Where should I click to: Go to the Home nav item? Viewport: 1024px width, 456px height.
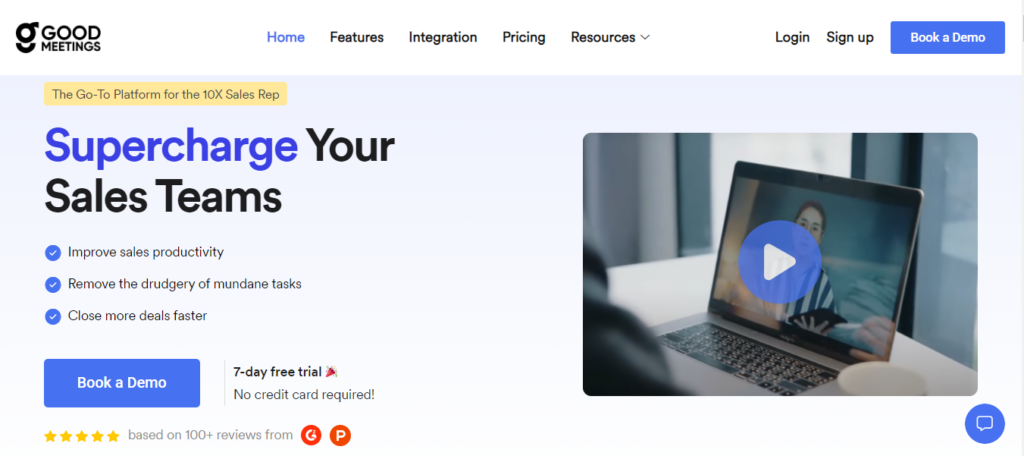click(x=285, y=37)
